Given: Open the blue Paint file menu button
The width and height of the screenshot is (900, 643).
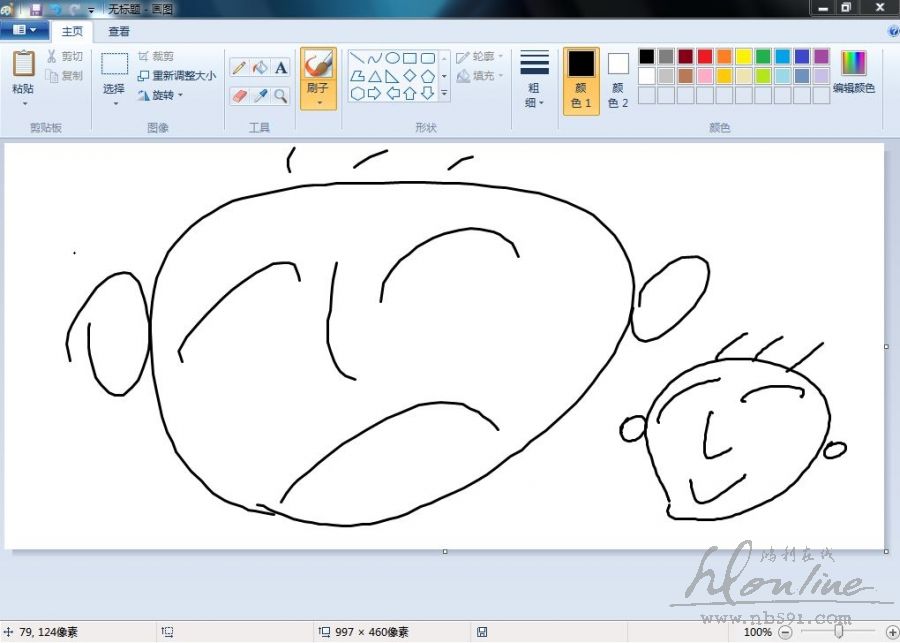Looking at the screenshot, I should [24, 31].
